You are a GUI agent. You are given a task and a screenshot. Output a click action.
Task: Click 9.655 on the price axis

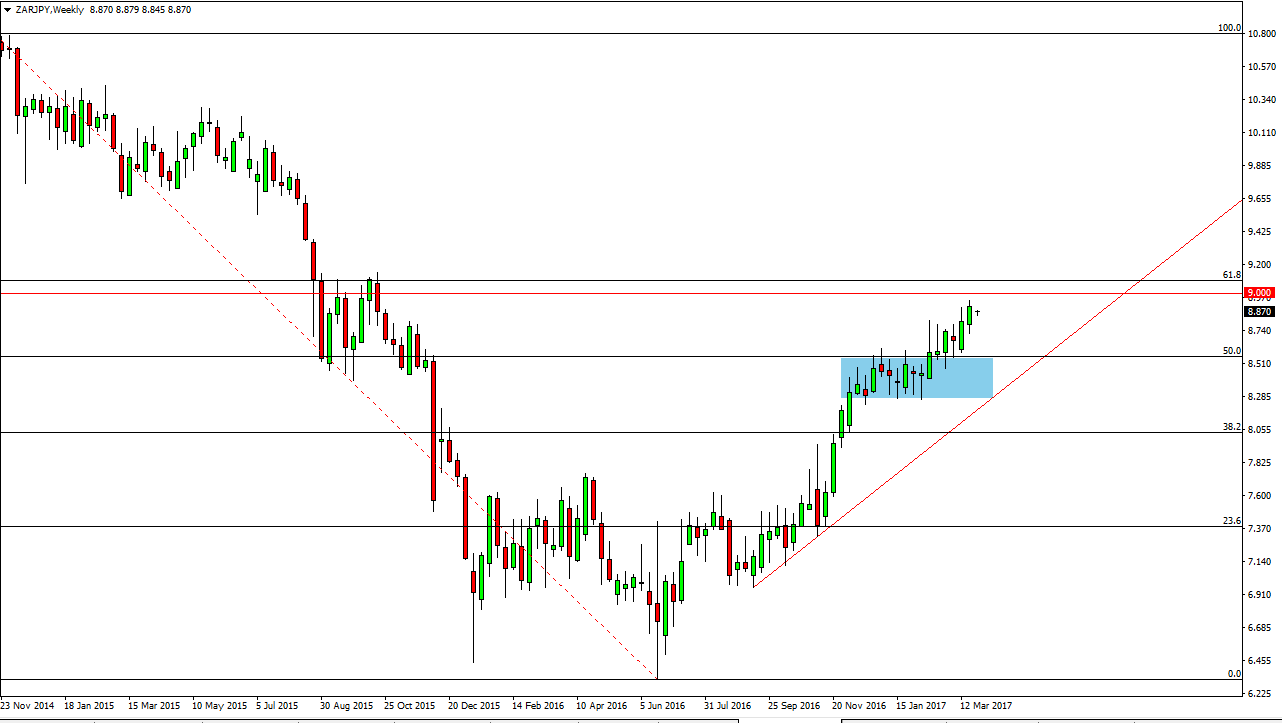point(1261,199)
